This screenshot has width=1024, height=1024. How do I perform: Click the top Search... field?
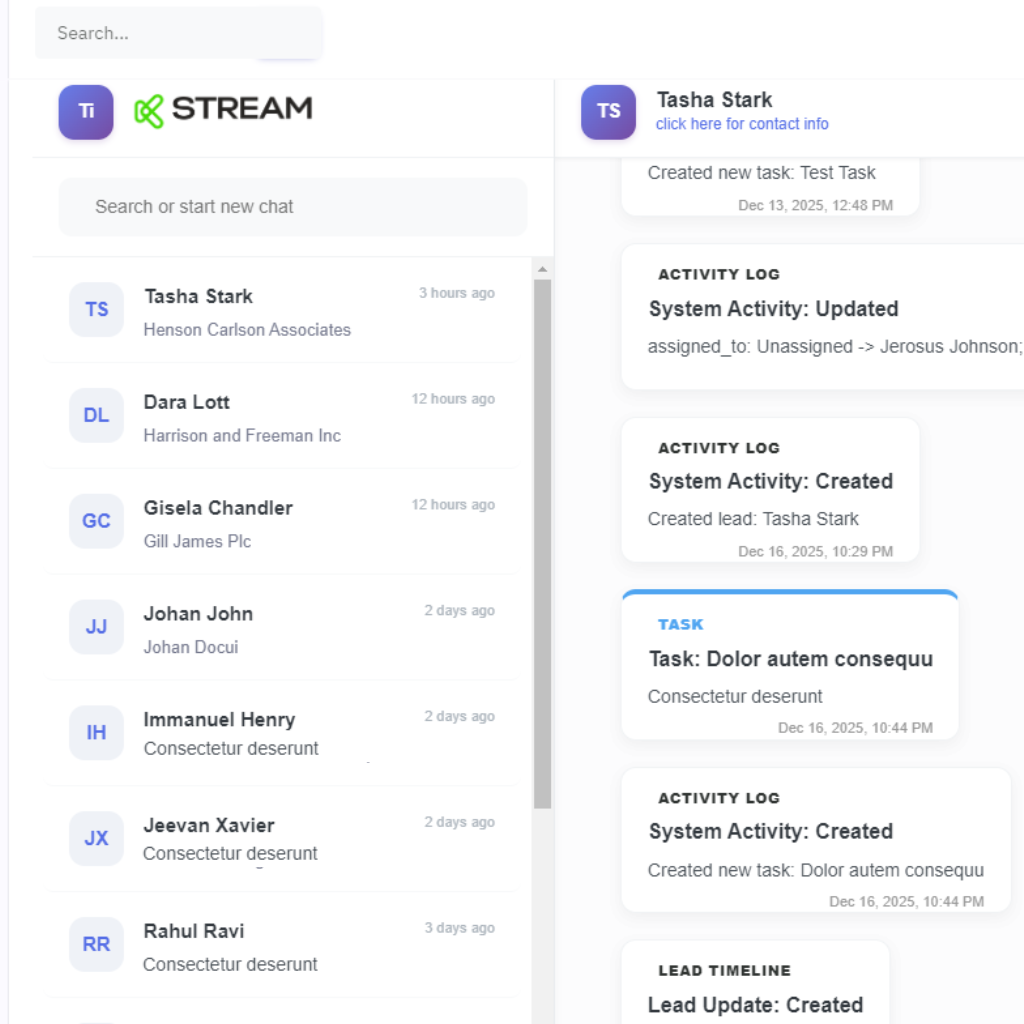178,33
